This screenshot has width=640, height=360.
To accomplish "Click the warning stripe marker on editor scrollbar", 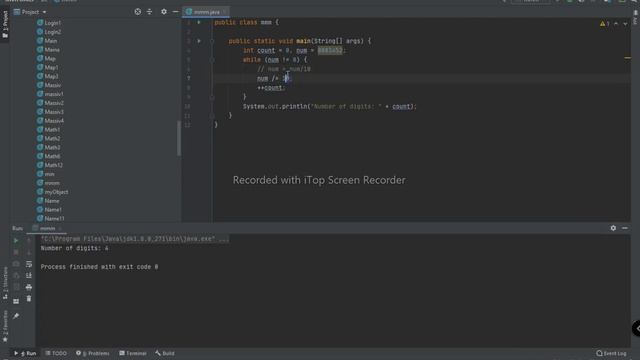I will coord(627,58).
